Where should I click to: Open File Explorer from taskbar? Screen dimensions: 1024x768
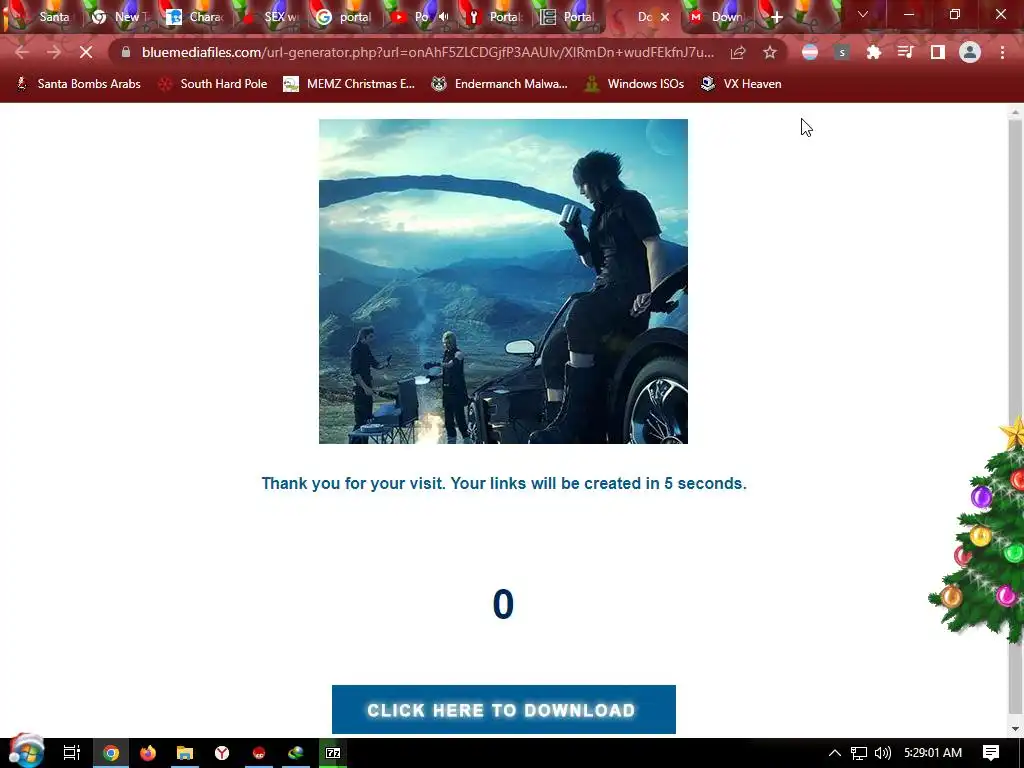pos(185,753)
